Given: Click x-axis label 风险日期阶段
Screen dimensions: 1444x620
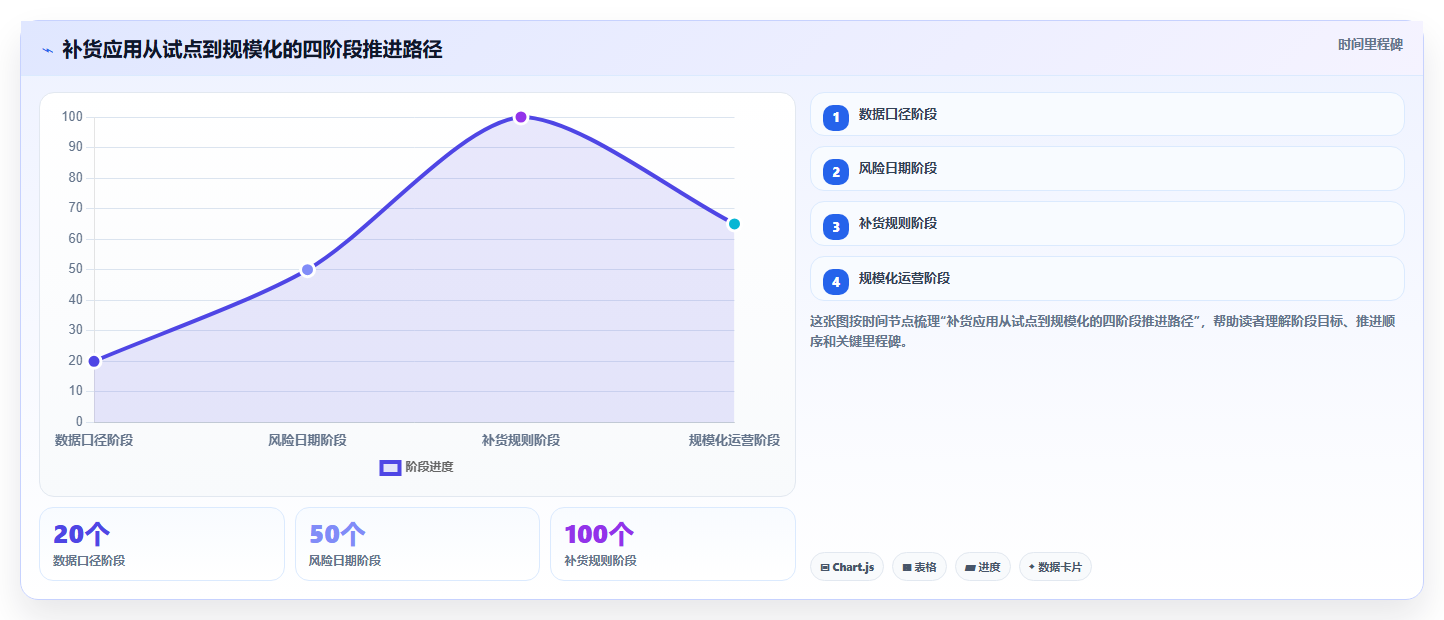Looking at the screenshot, I should coord(307,440).
